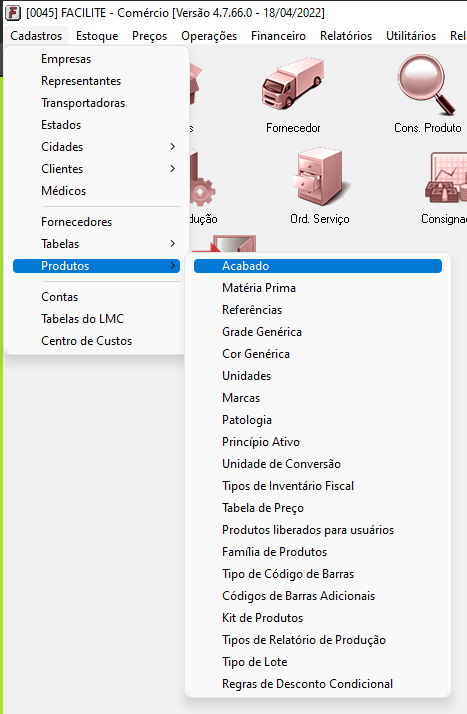Click the FACILITE app logo icon
The width and height of the screenshot is (467, 714).
point(12,12)
